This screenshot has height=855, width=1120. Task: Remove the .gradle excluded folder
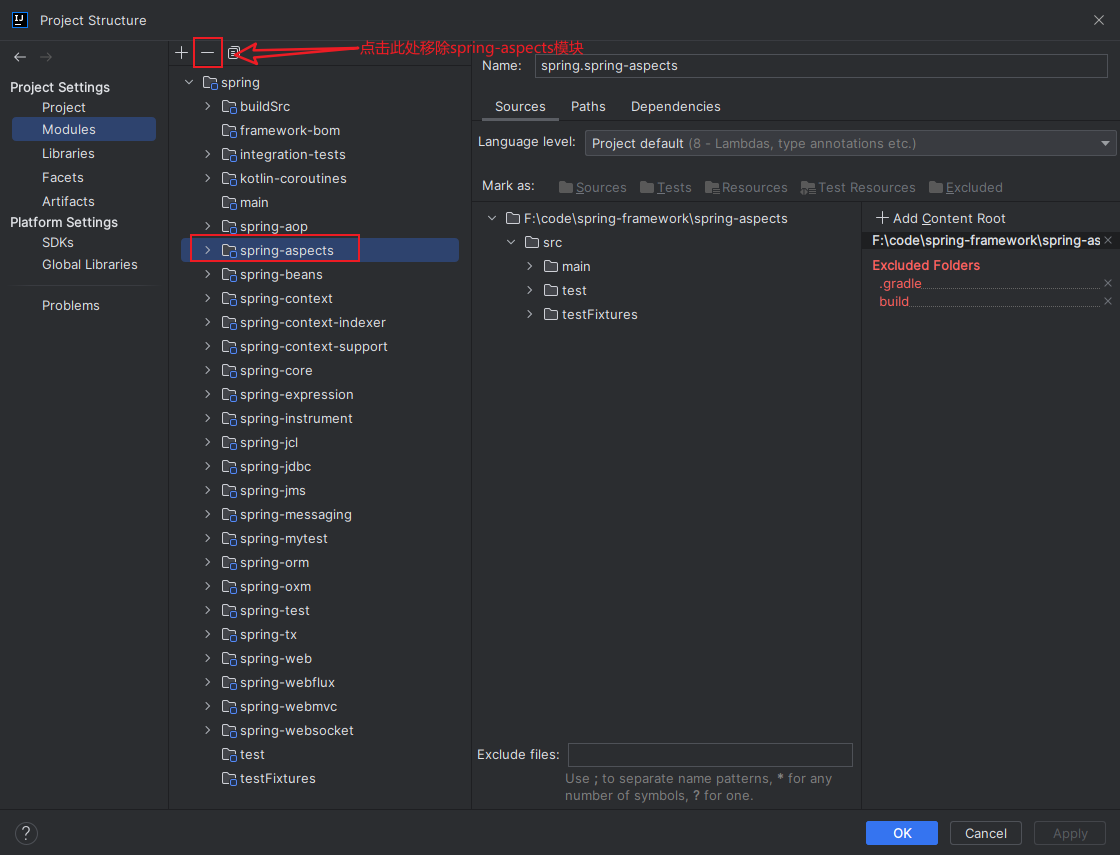pyautogui.click(x=1108, y=284)
